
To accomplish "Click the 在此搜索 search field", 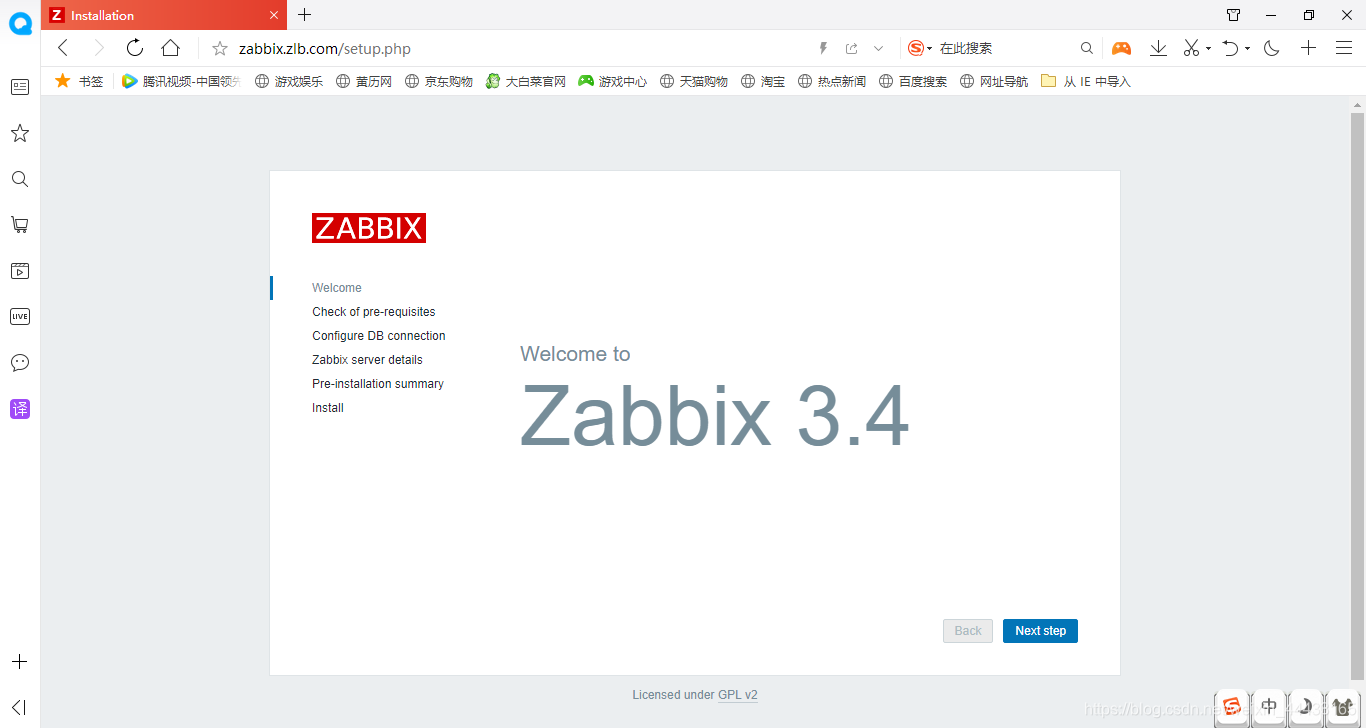I will click(1005, 48).
